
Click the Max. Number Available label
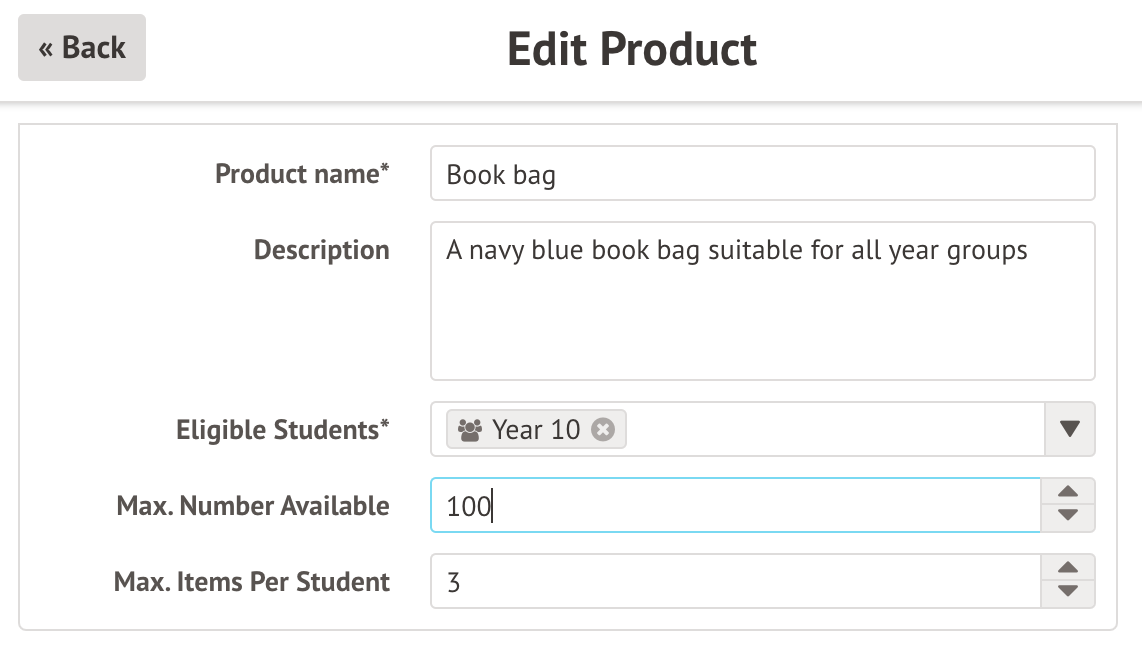(x=253, y=506)
